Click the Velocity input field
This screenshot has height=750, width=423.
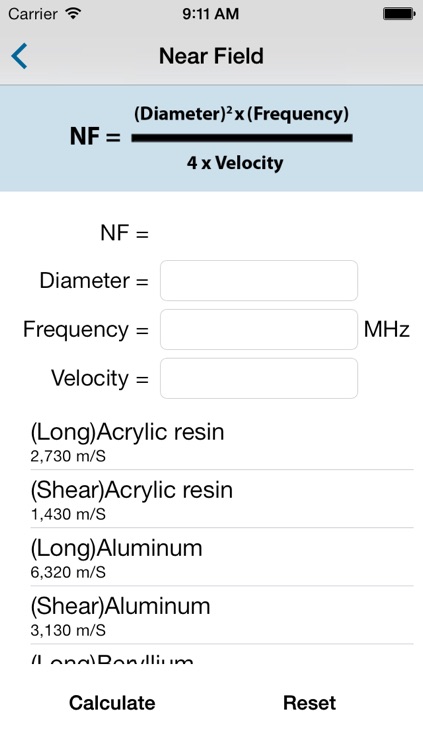(x=259, y=378)
